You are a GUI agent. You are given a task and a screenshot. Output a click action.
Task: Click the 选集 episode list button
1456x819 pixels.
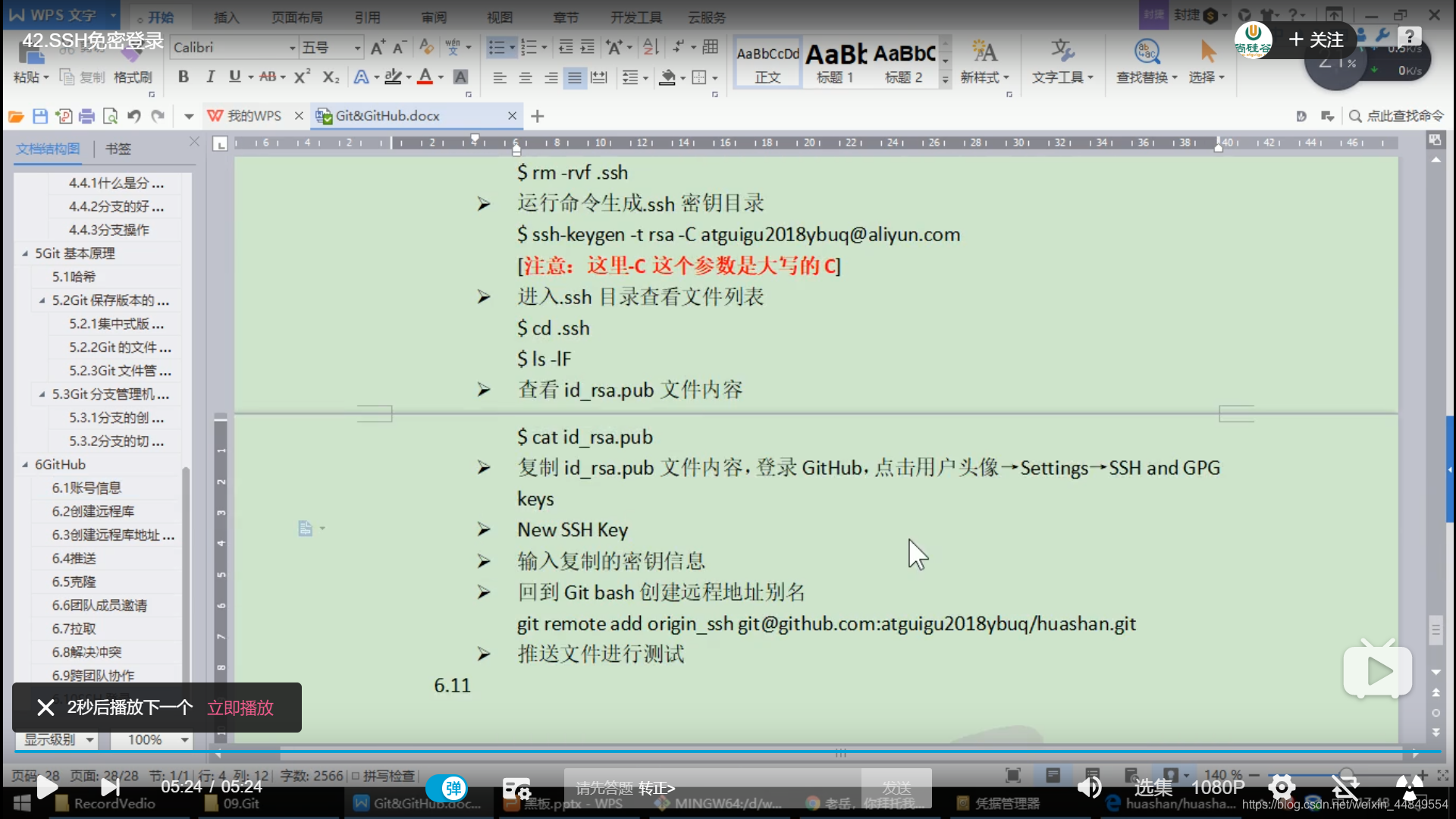1153,788
